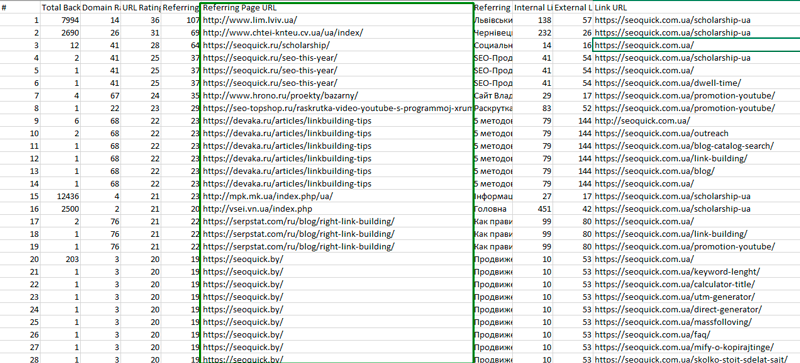The width and height of the screenshot is (800, 363).
Task: Select the 'Internal Li' header cell
Action: [533, 8]
